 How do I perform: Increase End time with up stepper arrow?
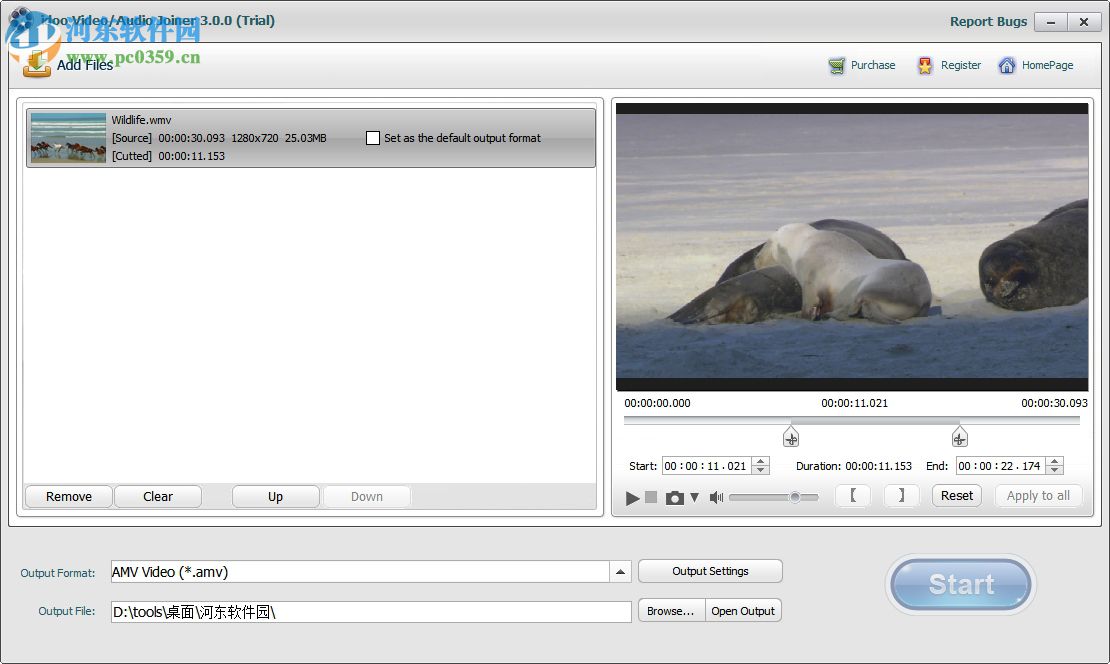[1056, 461]
